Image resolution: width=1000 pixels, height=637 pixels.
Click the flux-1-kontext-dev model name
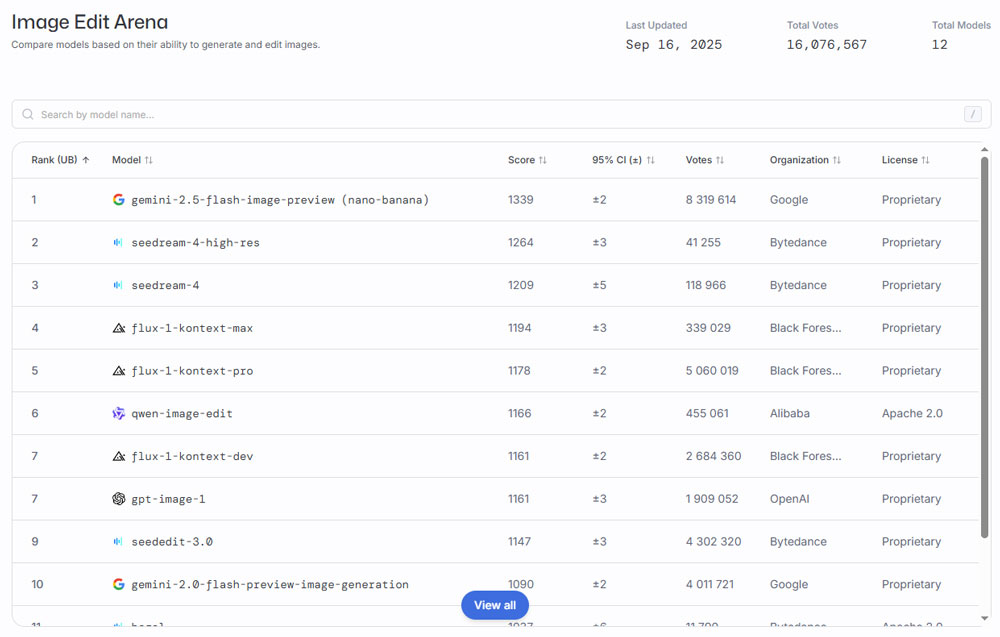(x=192, y=456)
